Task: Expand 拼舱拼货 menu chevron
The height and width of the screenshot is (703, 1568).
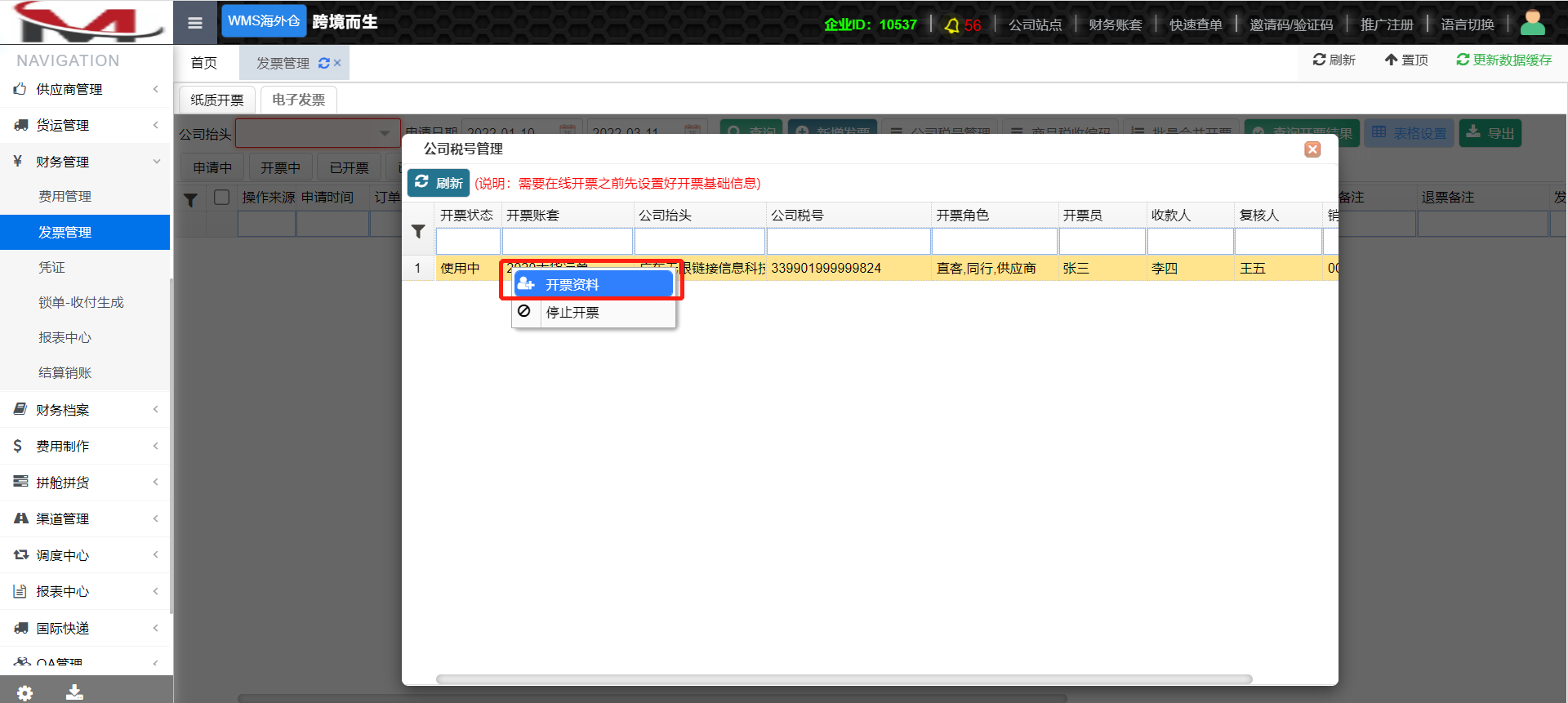Action: [x=156, y=482]
